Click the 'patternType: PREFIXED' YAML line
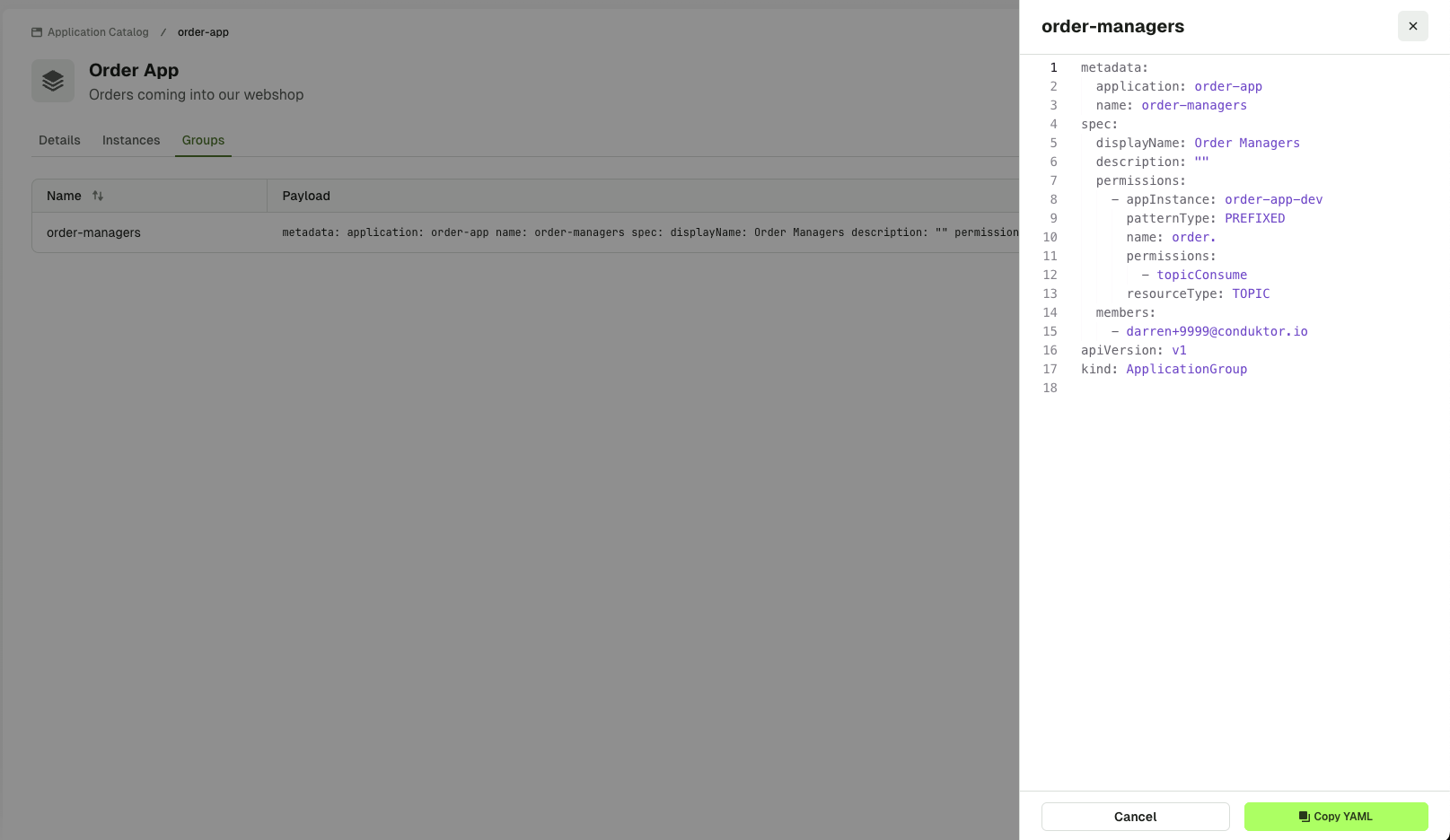 1206,218
